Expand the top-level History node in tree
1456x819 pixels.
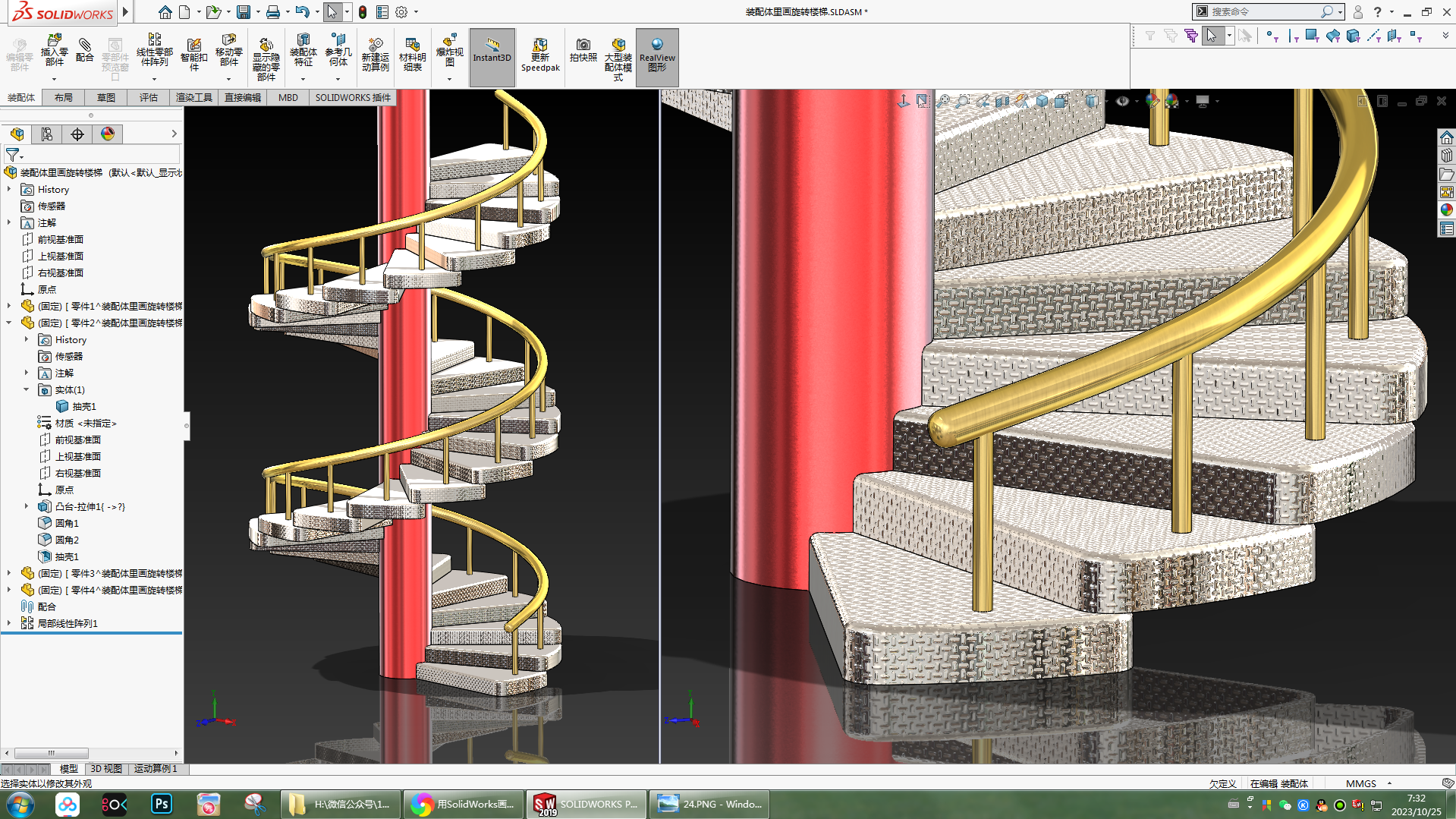coord(9,189)
